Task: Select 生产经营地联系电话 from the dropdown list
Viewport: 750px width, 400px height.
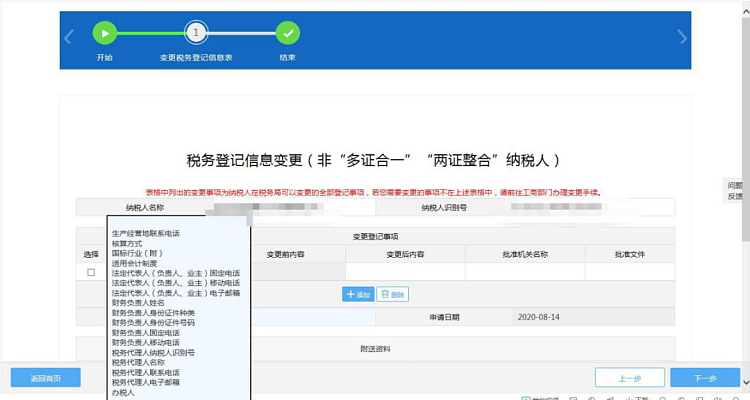Action: pos(145,233)
